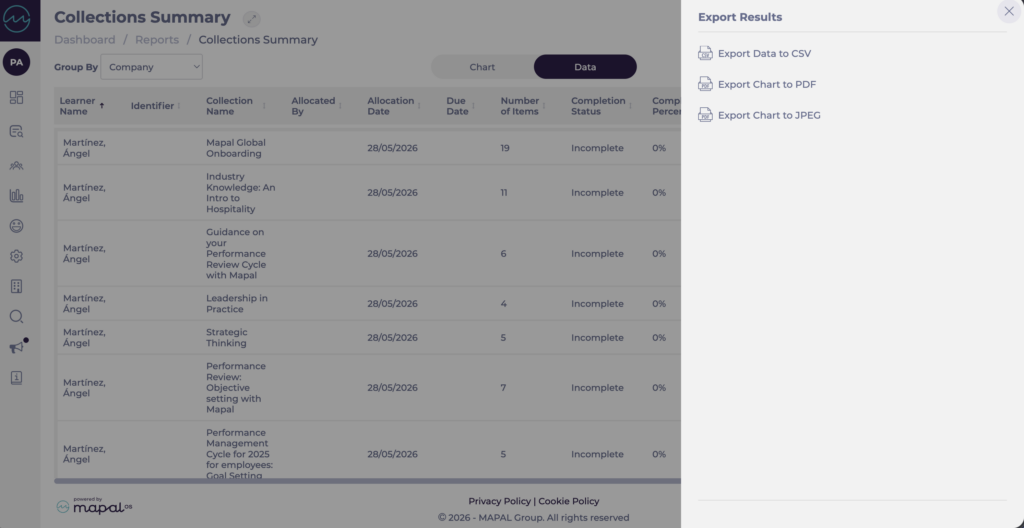This screenshot has height=528, width=1024.
Task: Click the magnifier search icon in sidebar
Action: tap(16, 317)
